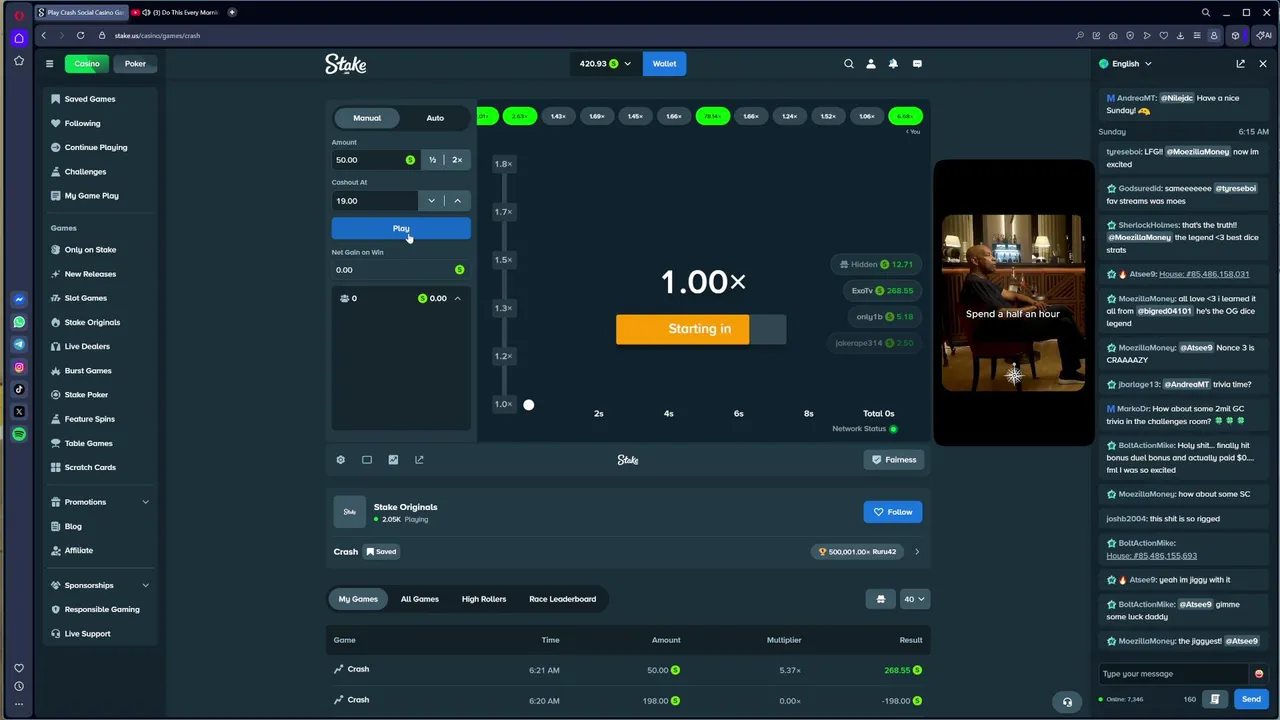Open the hamburger menu next to Casino
Image resolution: width=1280 pixels, height=720 pixels.
(49, 64)
